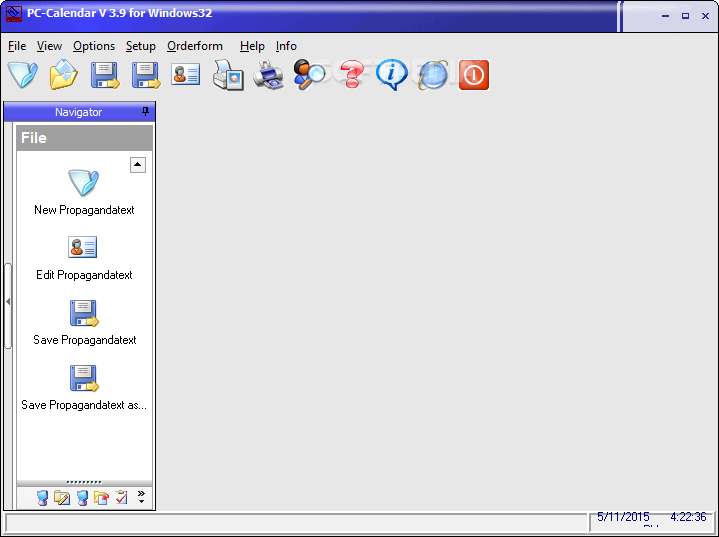The image size is (719, 537).
Task: Open print preview from the toolbar
Action: 228,75
